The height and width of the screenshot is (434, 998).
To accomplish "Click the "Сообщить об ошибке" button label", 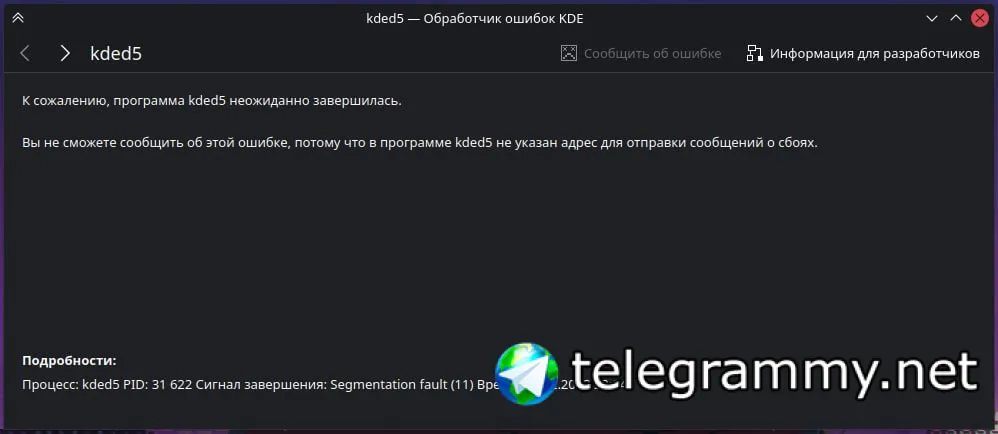I will [652, 53].
